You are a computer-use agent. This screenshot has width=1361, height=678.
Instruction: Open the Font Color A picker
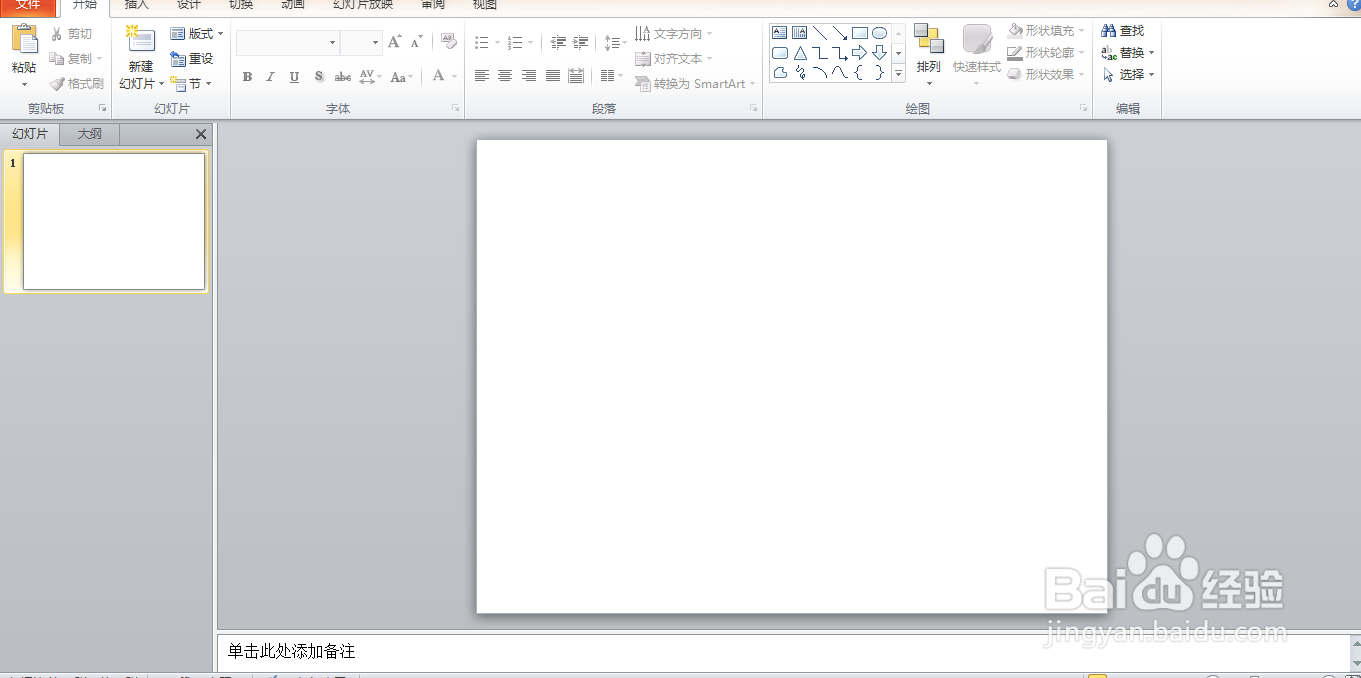(x=445, y=76)
